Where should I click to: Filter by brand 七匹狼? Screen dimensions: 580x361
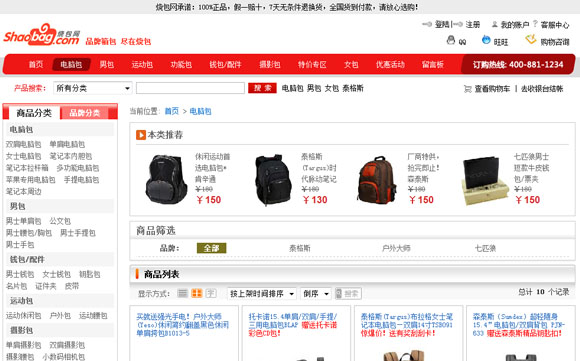click(x=485, y=248)
